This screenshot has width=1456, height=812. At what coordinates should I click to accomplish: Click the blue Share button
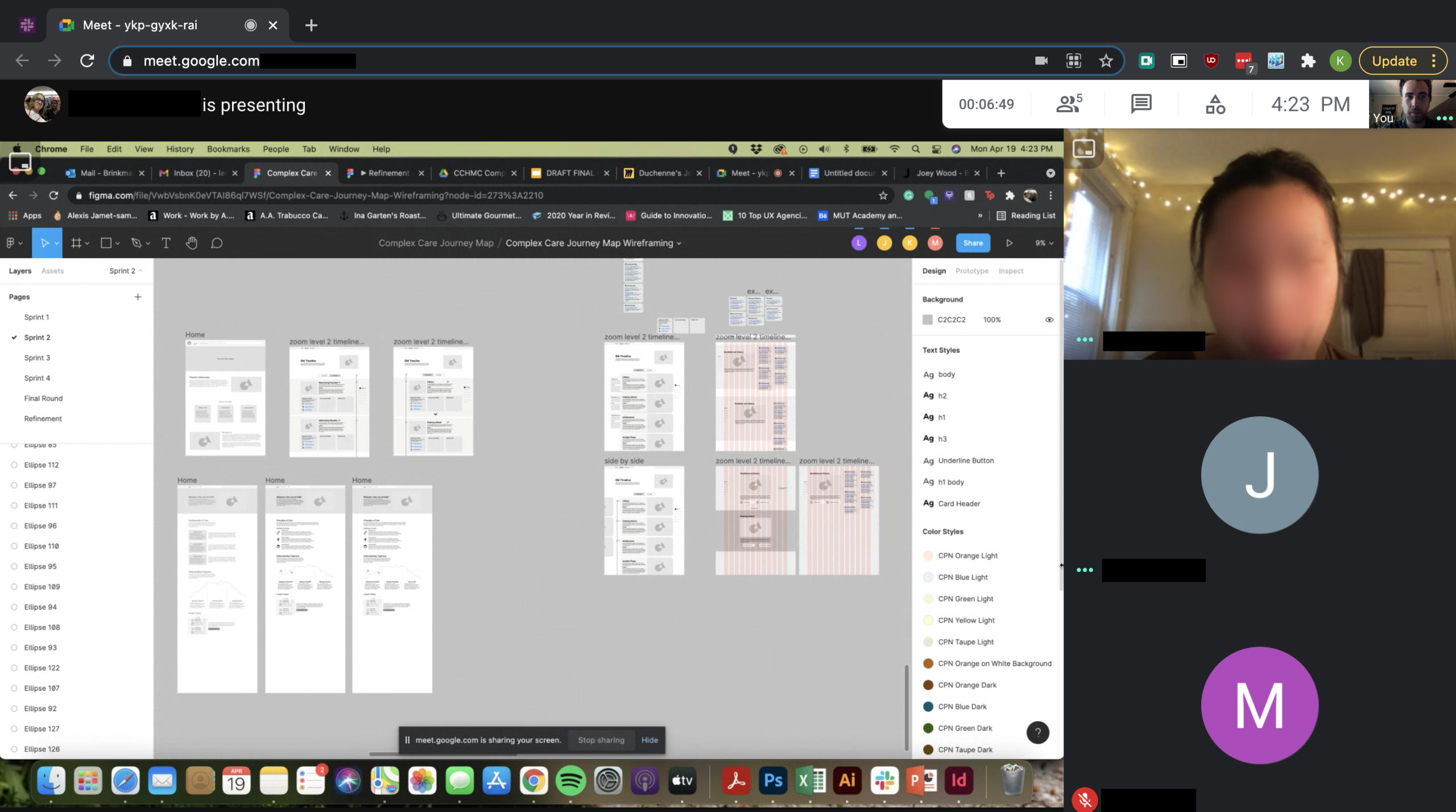pos(973,243)
